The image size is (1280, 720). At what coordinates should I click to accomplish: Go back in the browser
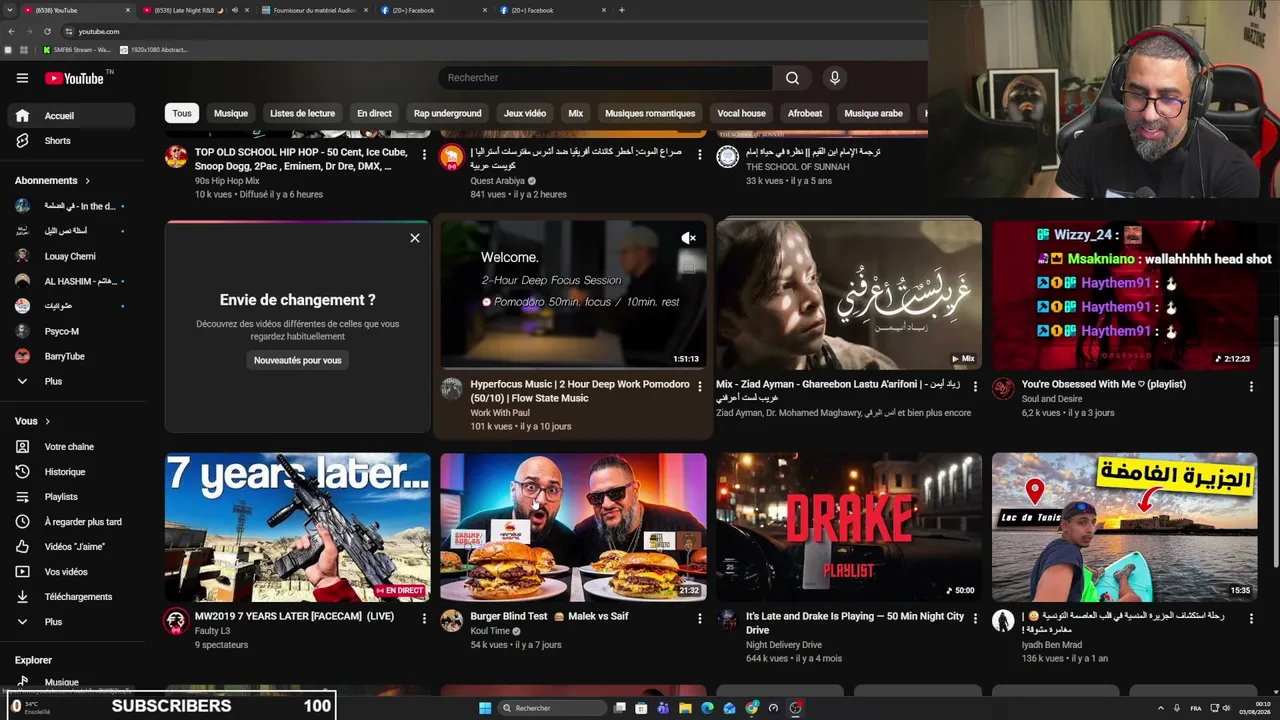click(11, 31)
